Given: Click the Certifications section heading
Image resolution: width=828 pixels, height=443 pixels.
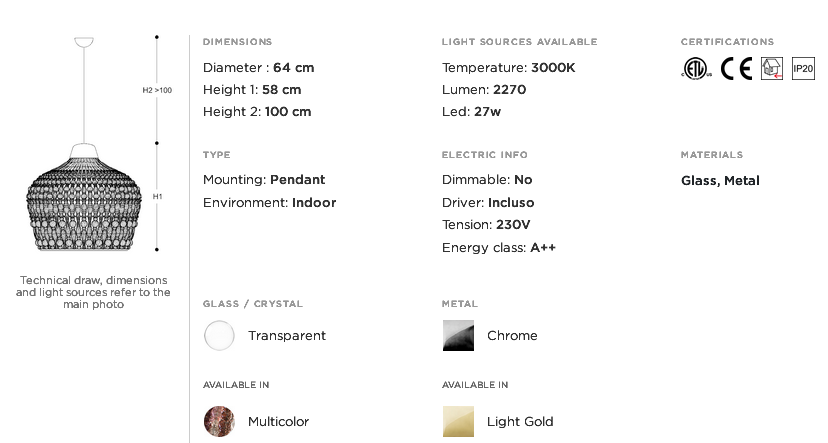Looking at the screenshot, I should [727, 42].
